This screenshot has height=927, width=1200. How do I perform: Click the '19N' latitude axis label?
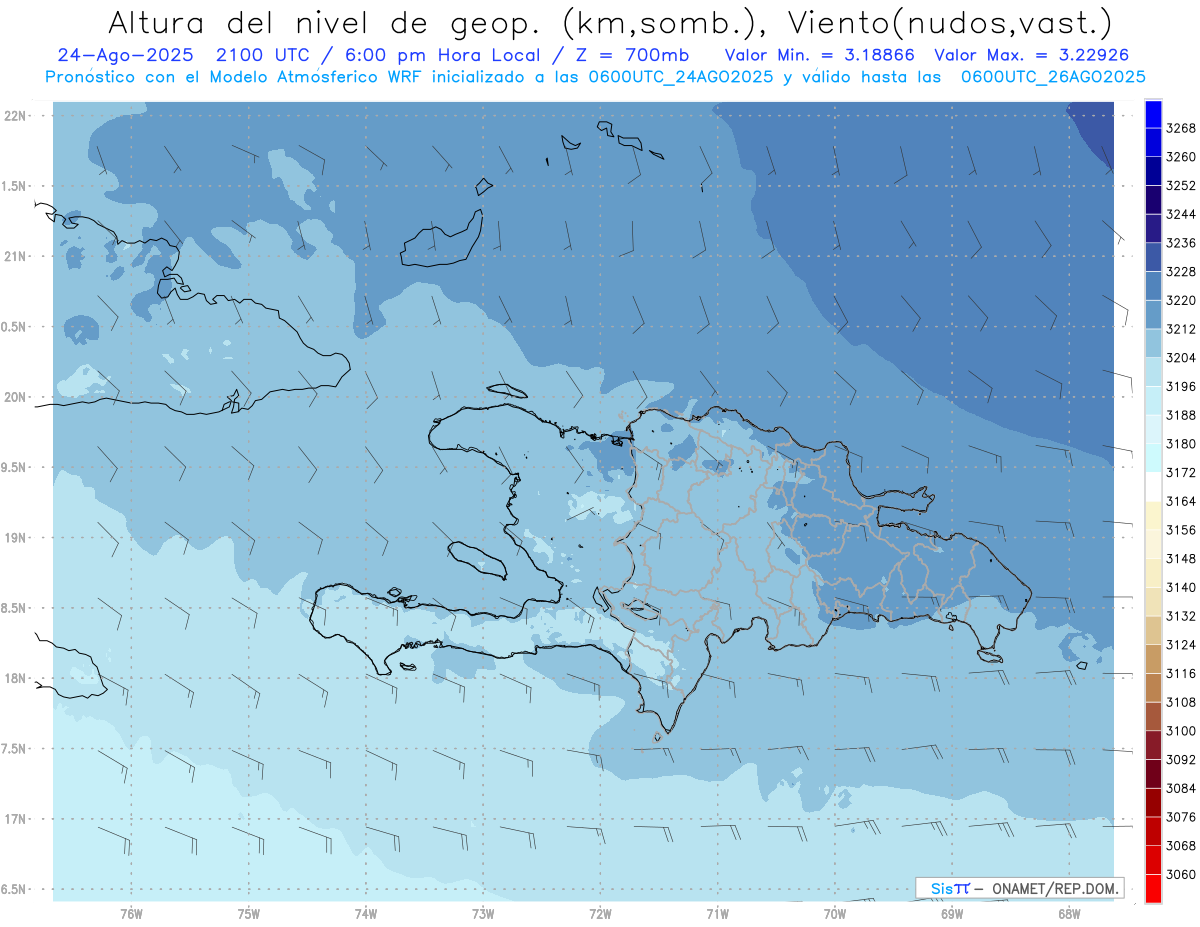point(15,538)
